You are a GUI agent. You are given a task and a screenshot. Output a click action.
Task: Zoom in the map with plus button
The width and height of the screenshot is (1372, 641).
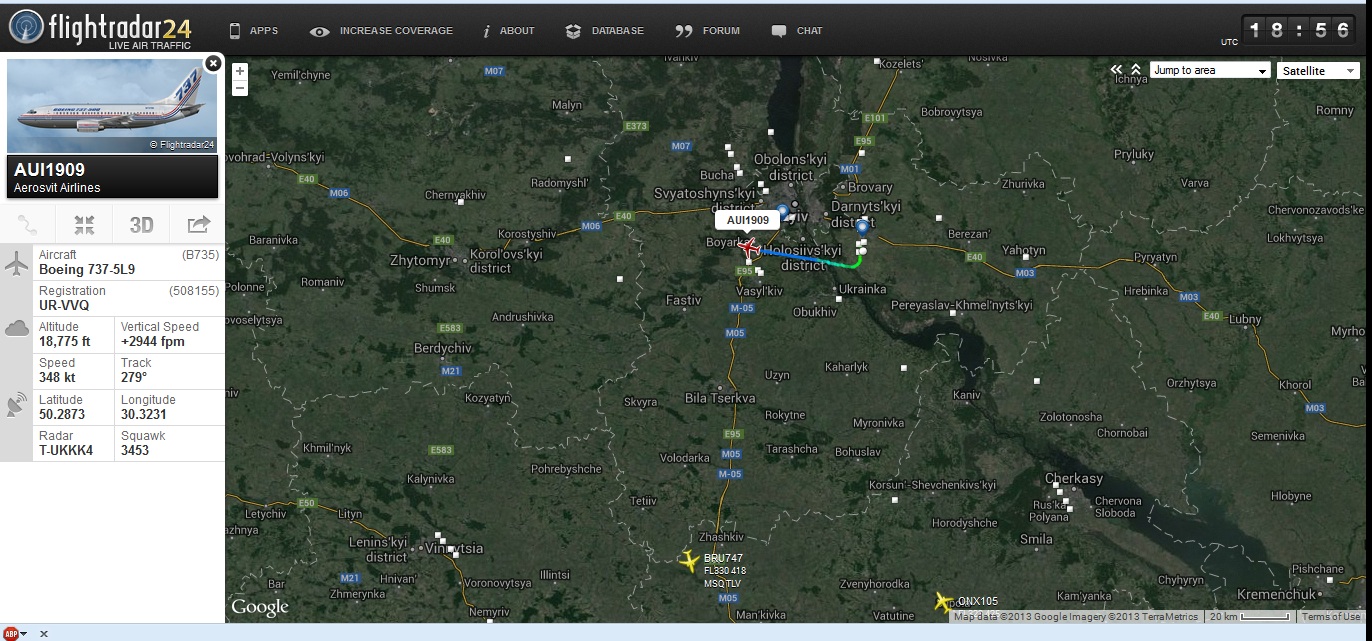tap(240, 71)
